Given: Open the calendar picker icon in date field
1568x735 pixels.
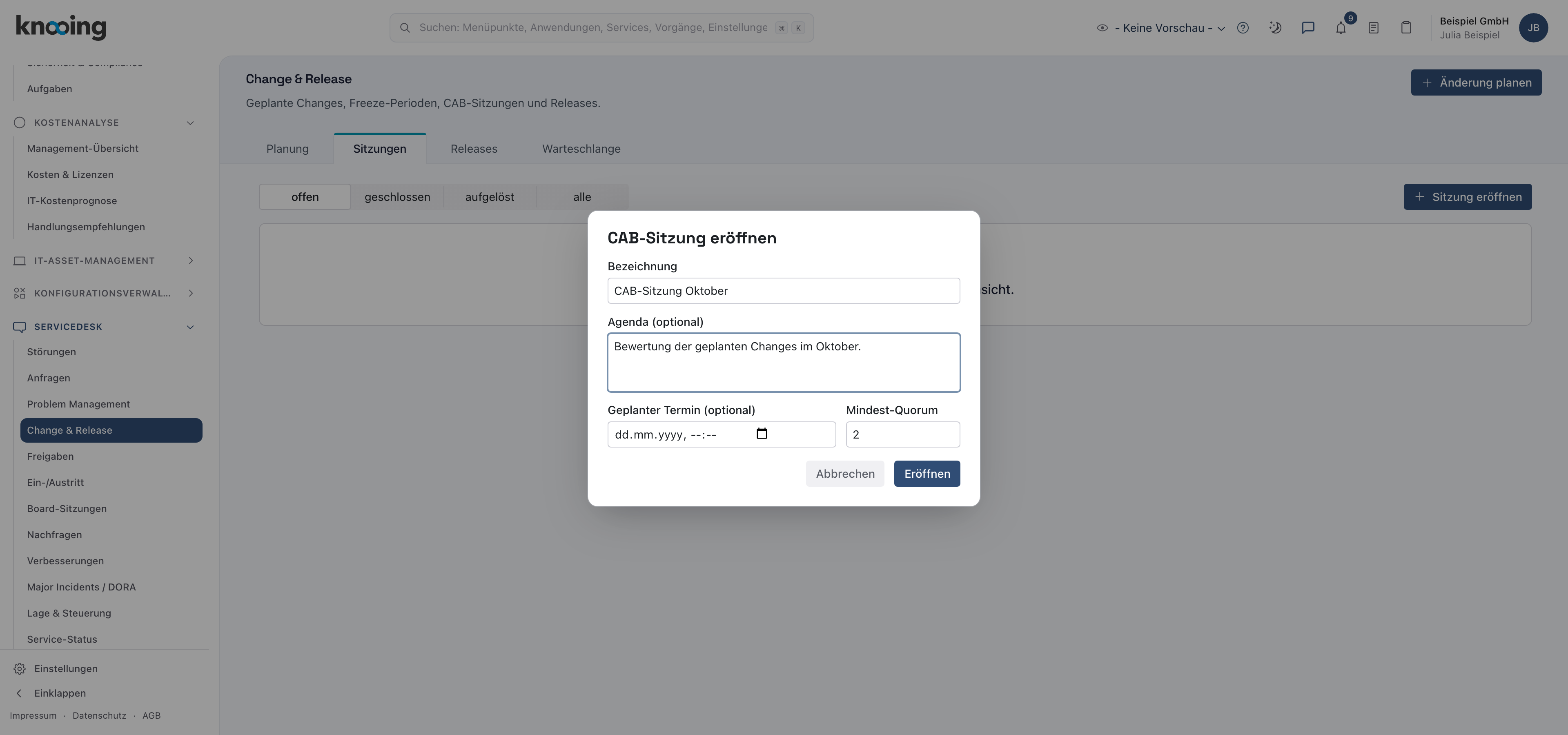Looking at the screenshot, I should (762, 434).
